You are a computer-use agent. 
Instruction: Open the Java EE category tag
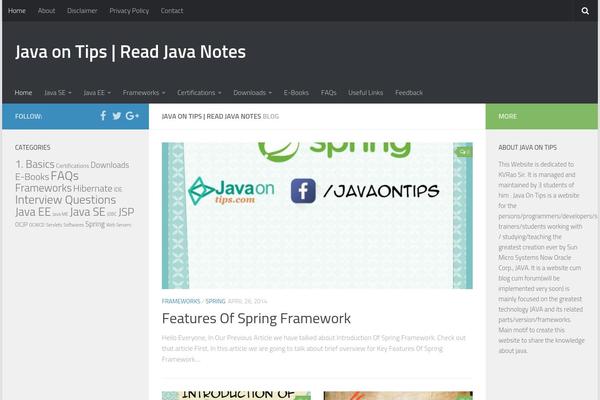tap(33, 212)
